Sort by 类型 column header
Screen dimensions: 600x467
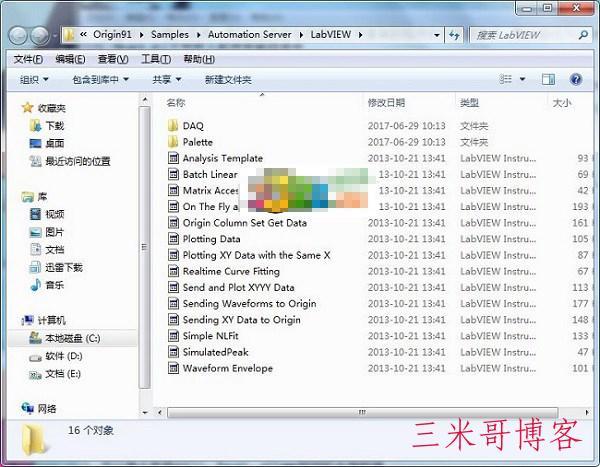[470, 103]
